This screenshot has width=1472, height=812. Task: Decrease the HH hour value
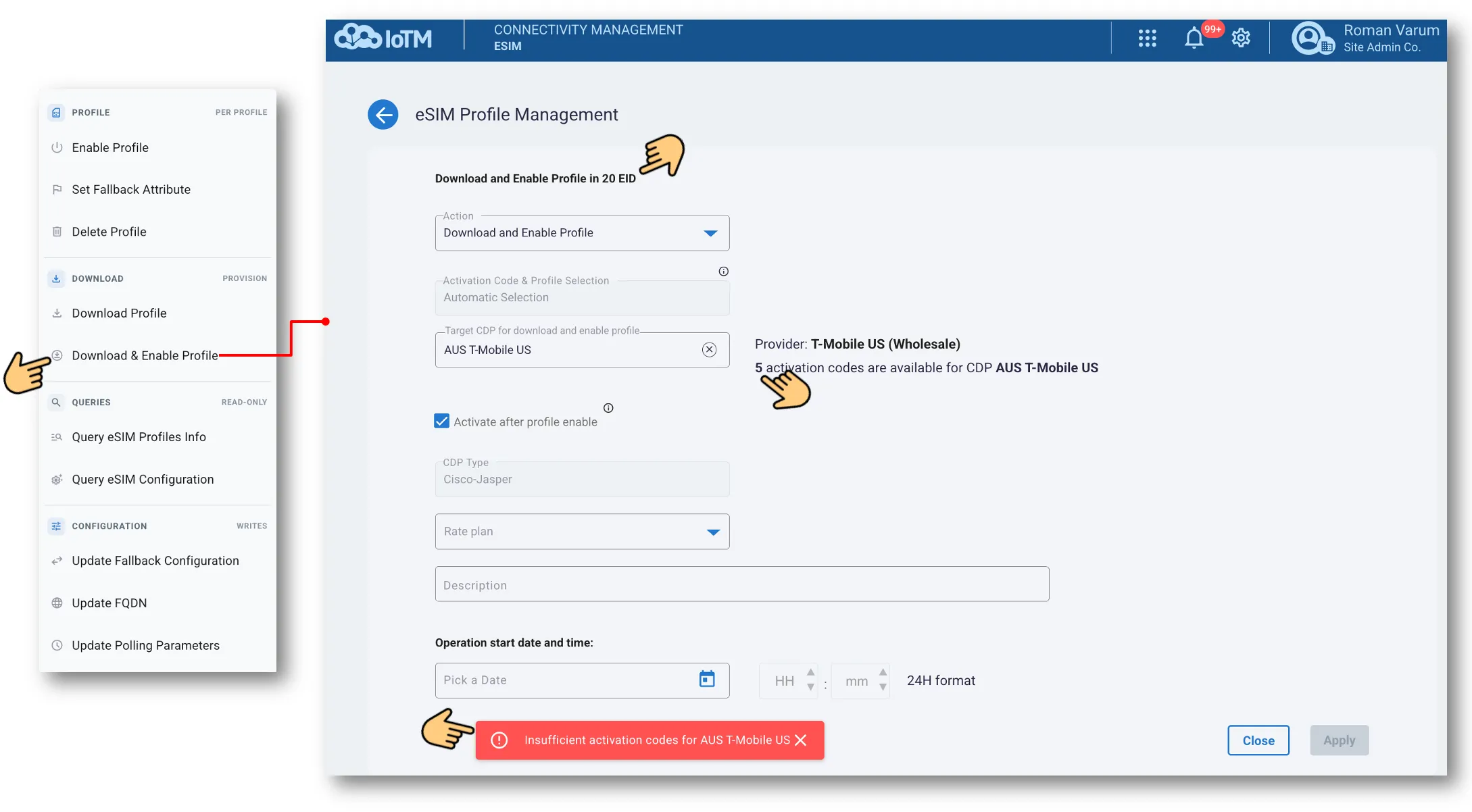point(810,688)
